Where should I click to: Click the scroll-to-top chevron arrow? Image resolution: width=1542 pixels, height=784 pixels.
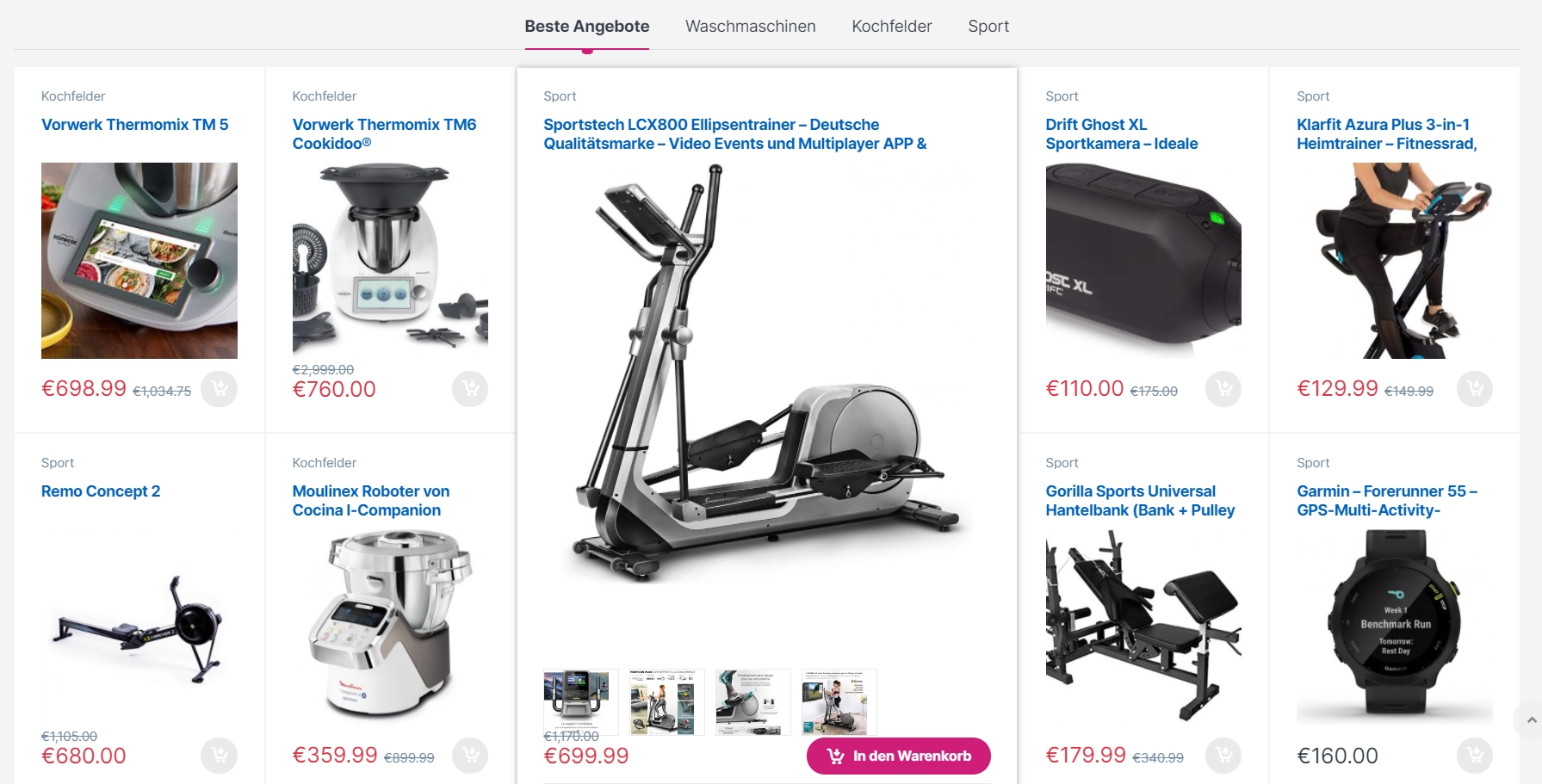tap(1530, 720)
